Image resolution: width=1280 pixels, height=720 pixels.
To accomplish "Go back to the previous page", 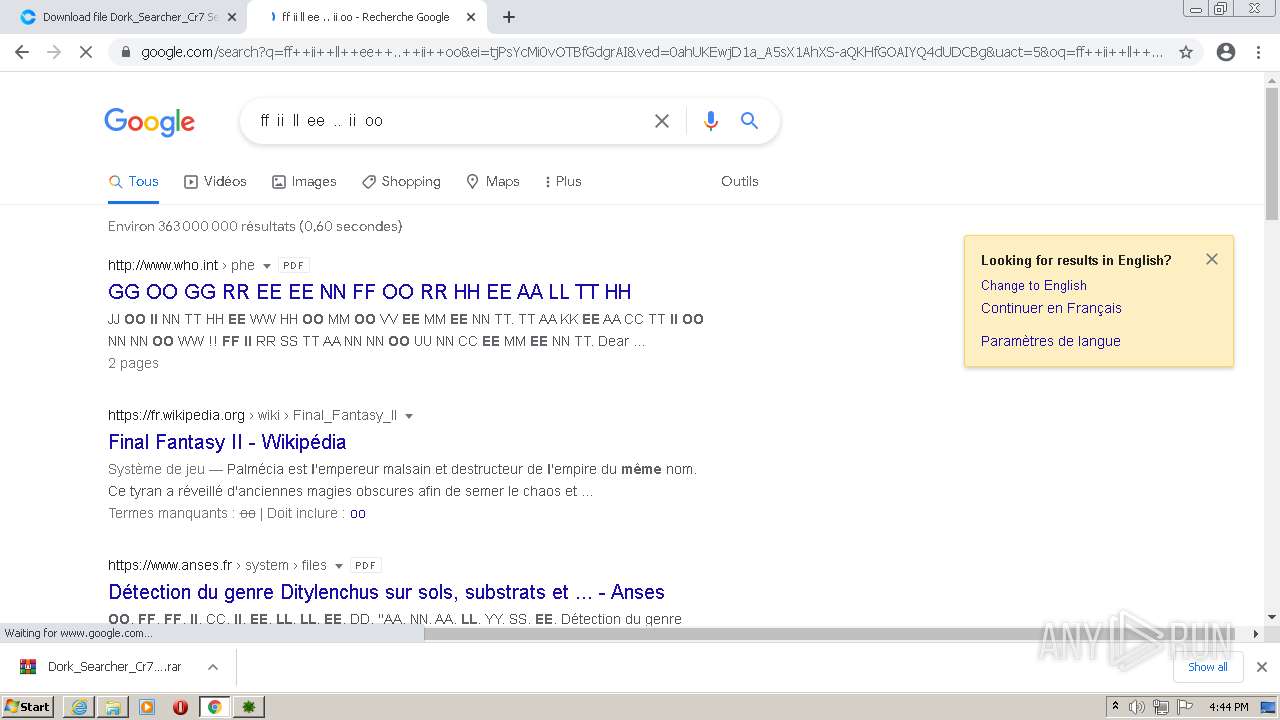I will coord(22,52).
